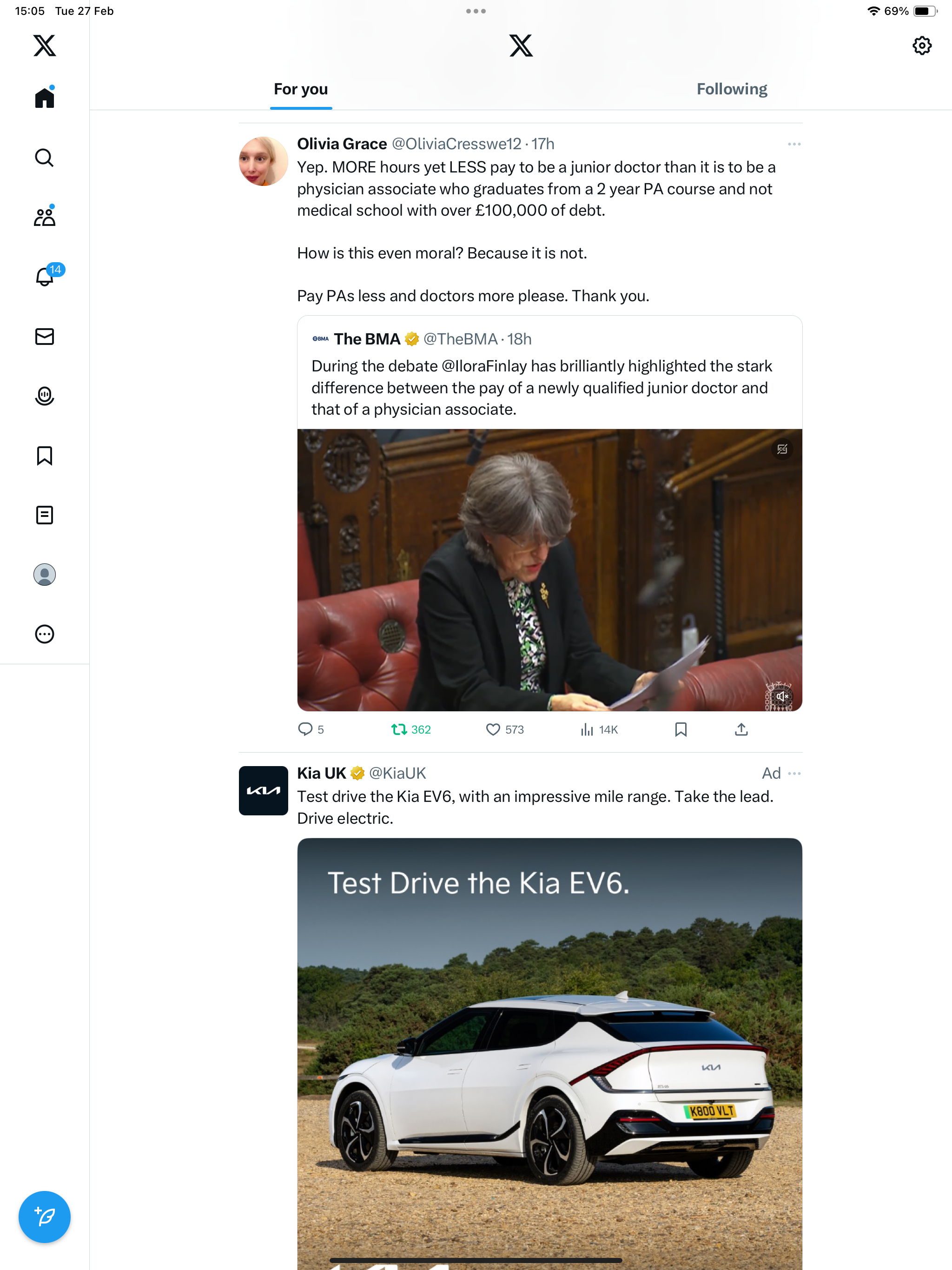The height and width of the screenshot is (1270, 952).
Task: Expand the More menu in sidebar
Action: coord(44,634)
